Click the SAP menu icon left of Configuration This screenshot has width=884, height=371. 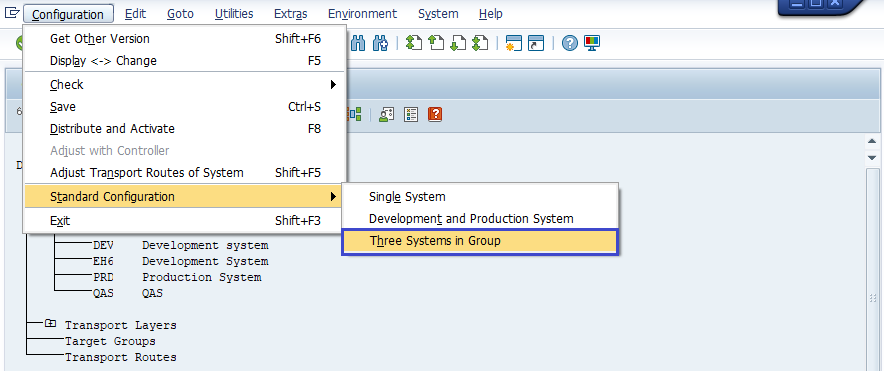pyautogui.click(x=11, y=13)
